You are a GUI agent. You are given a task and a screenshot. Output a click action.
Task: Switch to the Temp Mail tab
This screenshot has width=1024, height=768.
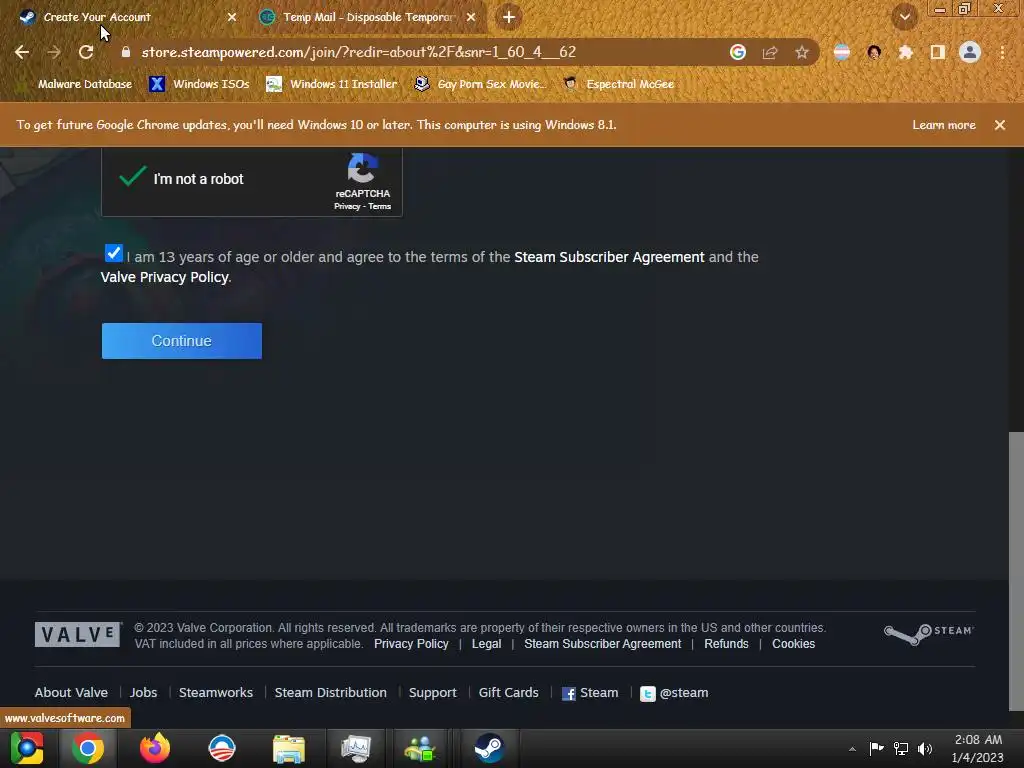(368, 17)
